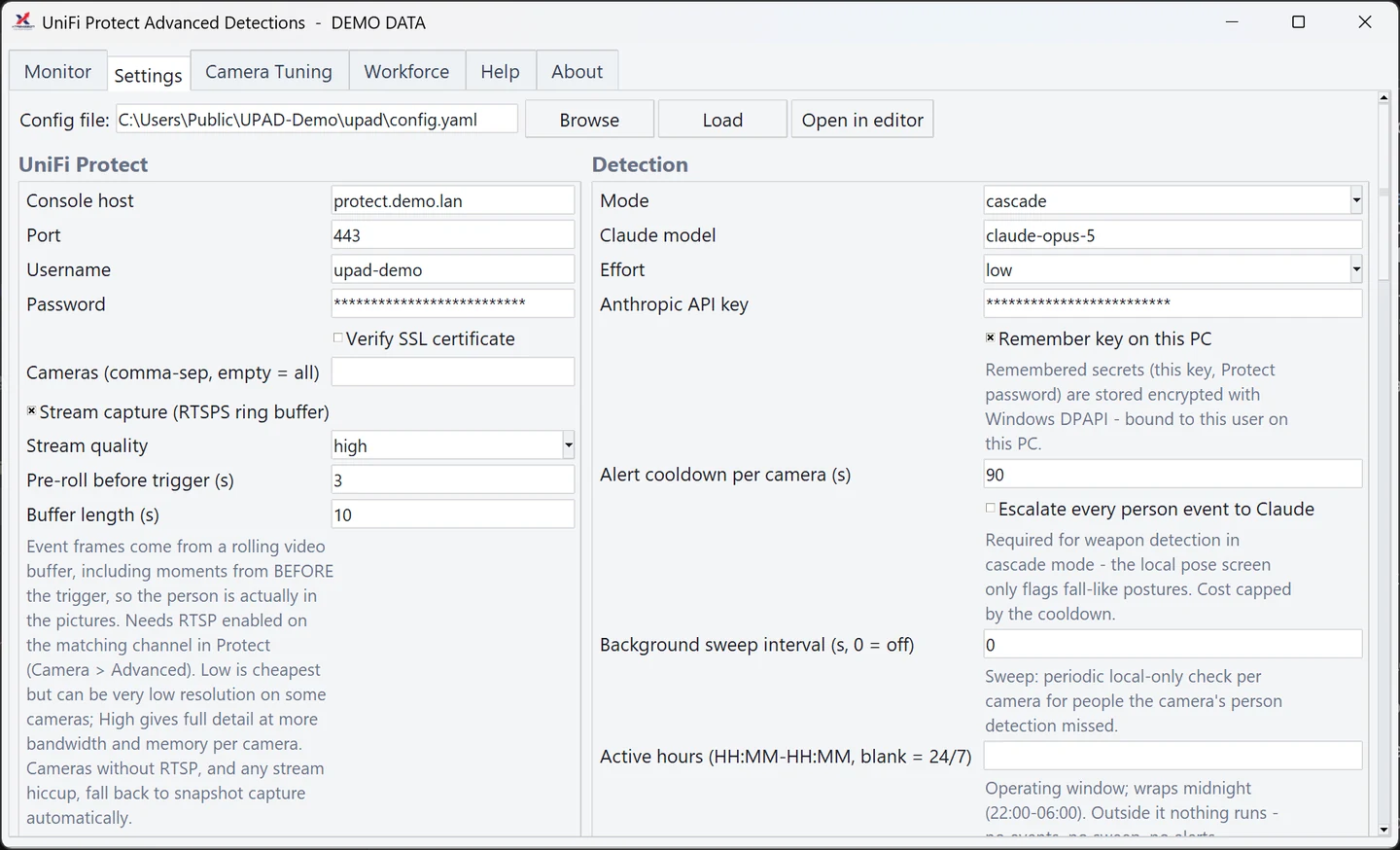Screen dimensions: 1400x850
Task: Click the Console host label
Action: pyautogui.click(x=80, y=200)
